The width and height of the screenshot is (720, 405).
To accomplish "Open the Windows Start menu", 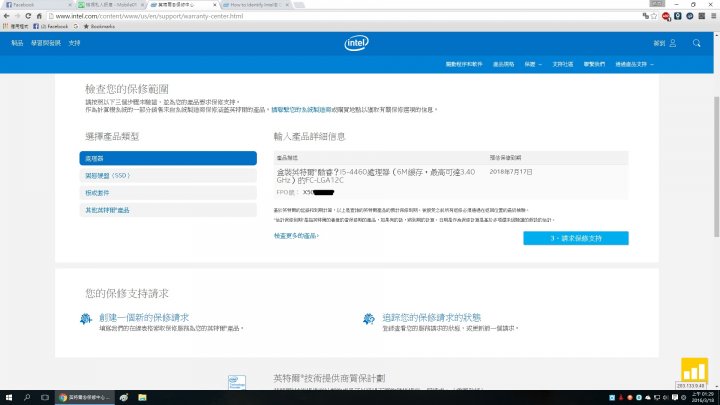I will (x=9, y=398).
